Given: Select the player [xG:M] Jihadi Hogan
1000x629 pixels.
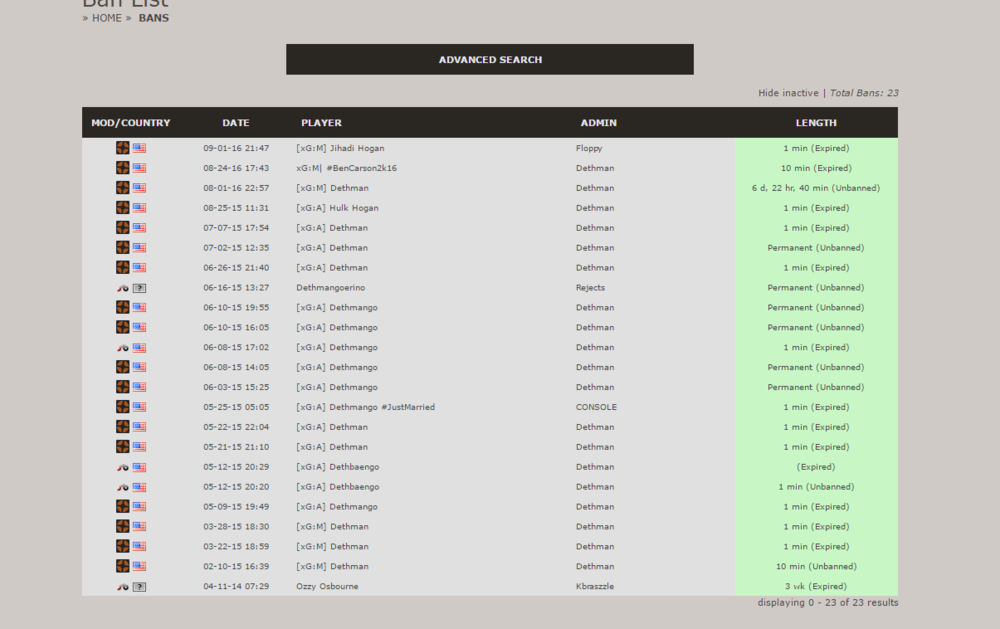Looking at the screenshot, I should 340,148.
